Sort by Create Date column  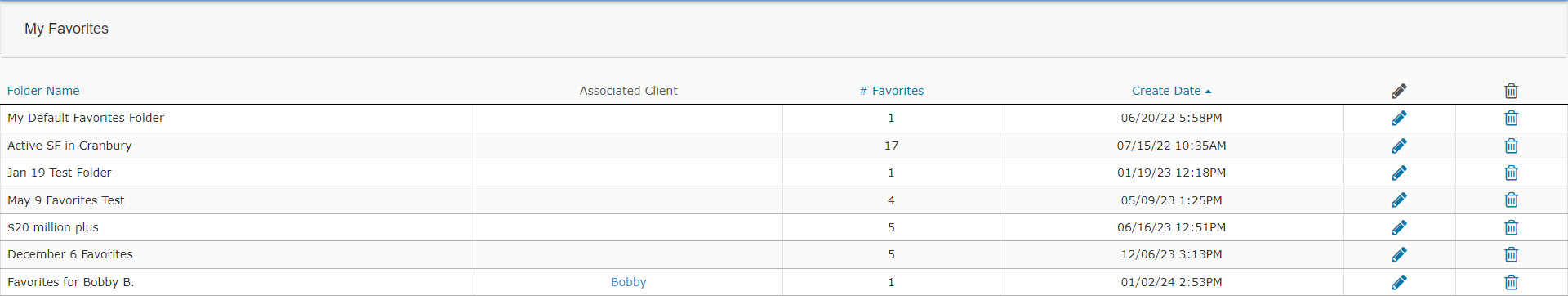[x=1166, y=91]
